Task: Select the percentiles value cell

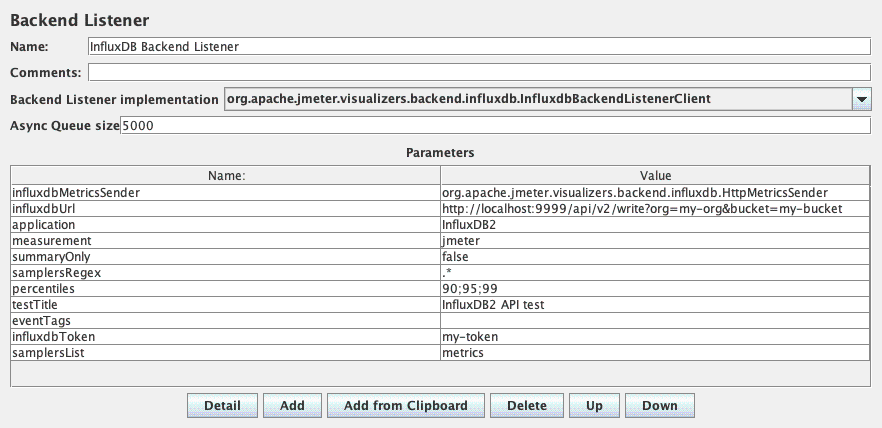Action: tap(655, 289)
